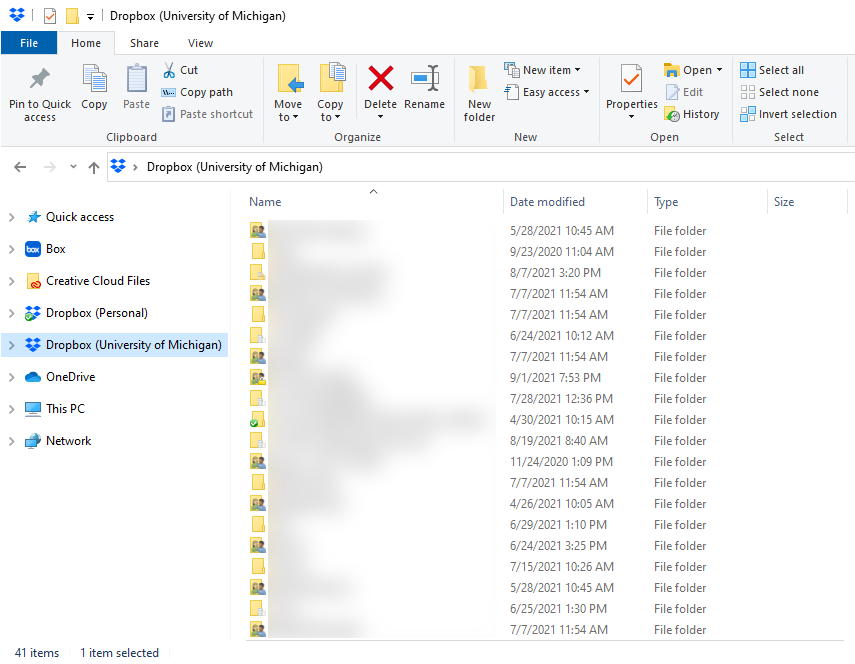Cut the selected item
The width and height of the screenshot is (855, 664).
[180, 70]
